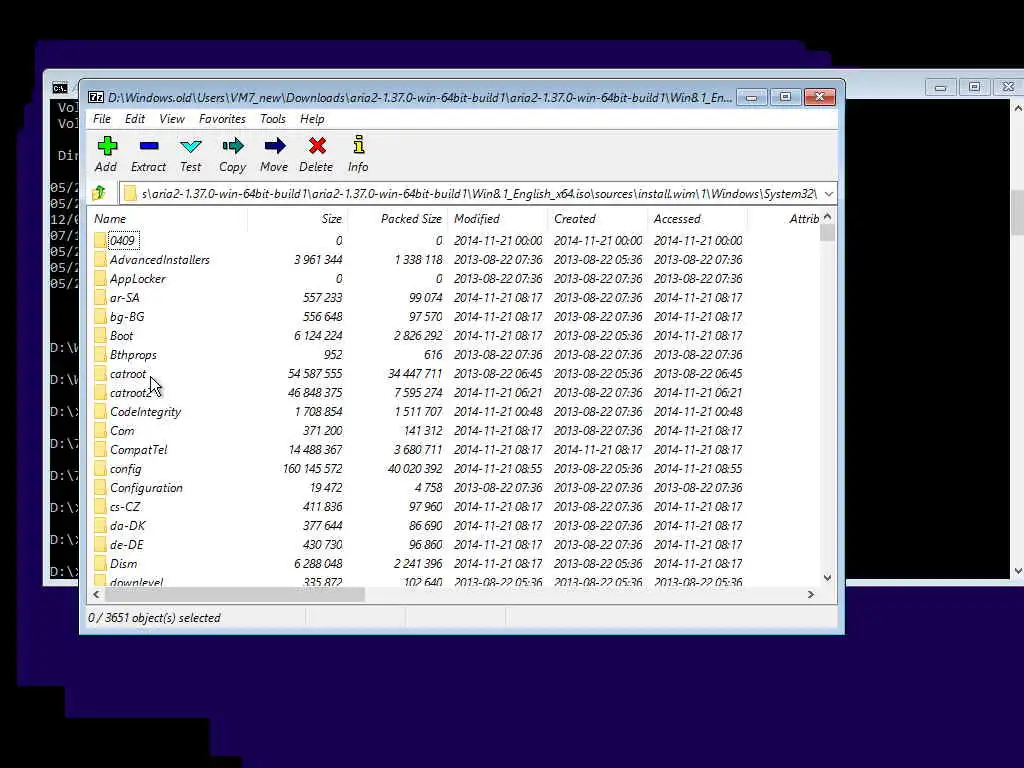This screenshot has height=768, width=1024.
Task: Select the Move toolbar icon
Action: tap(274, 146)
